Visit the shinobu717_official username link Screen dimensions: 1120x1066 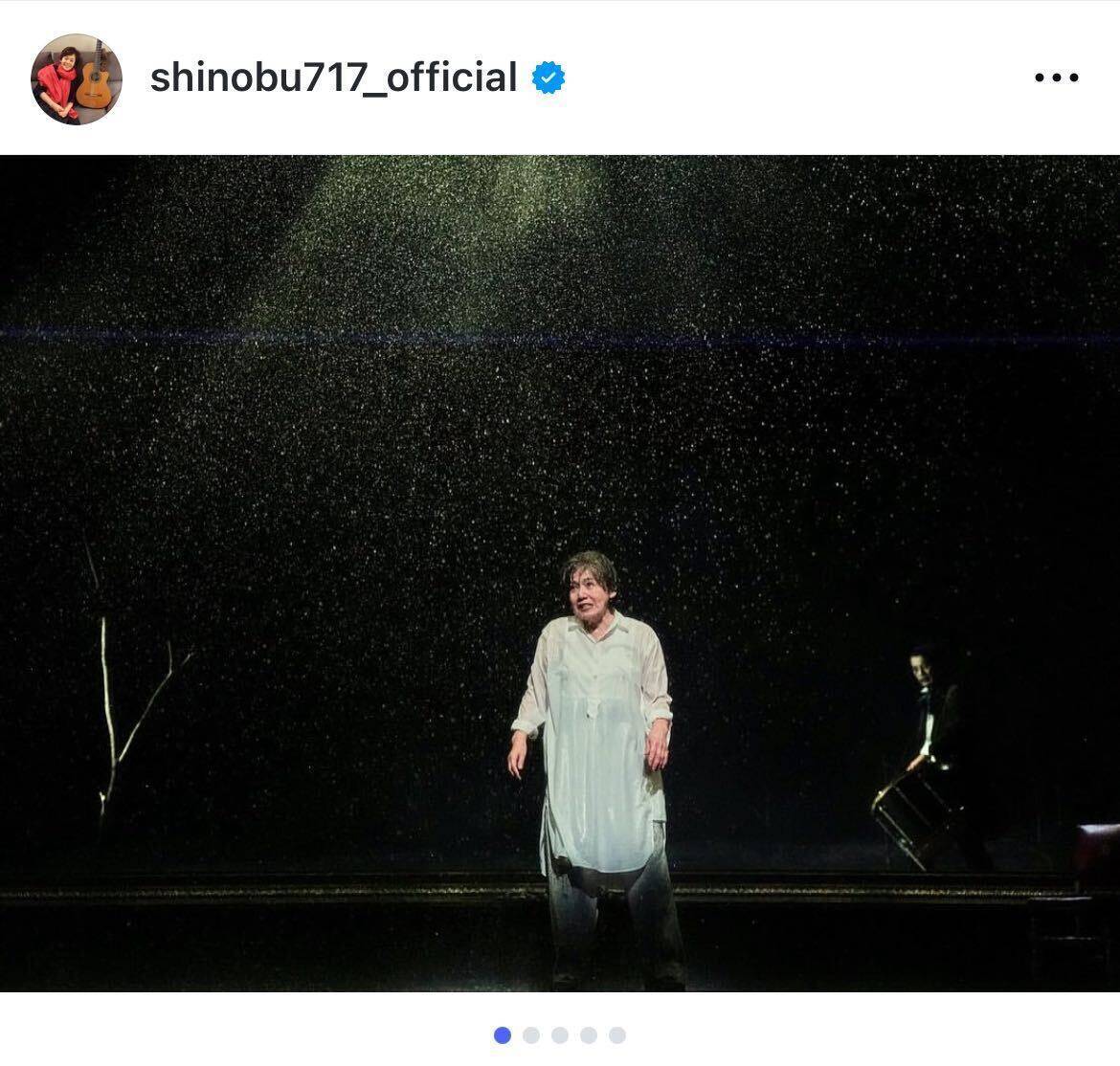click(333, 78)
